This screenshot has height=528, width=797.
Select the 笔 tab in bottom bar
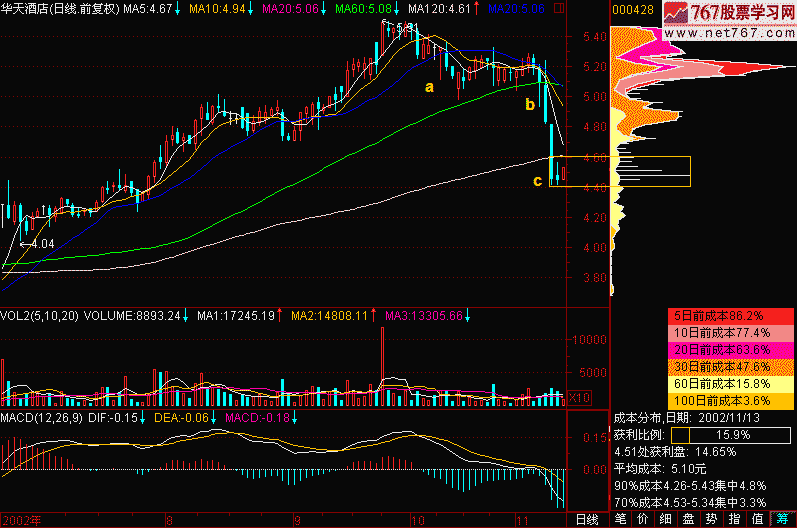coord(621,519)
